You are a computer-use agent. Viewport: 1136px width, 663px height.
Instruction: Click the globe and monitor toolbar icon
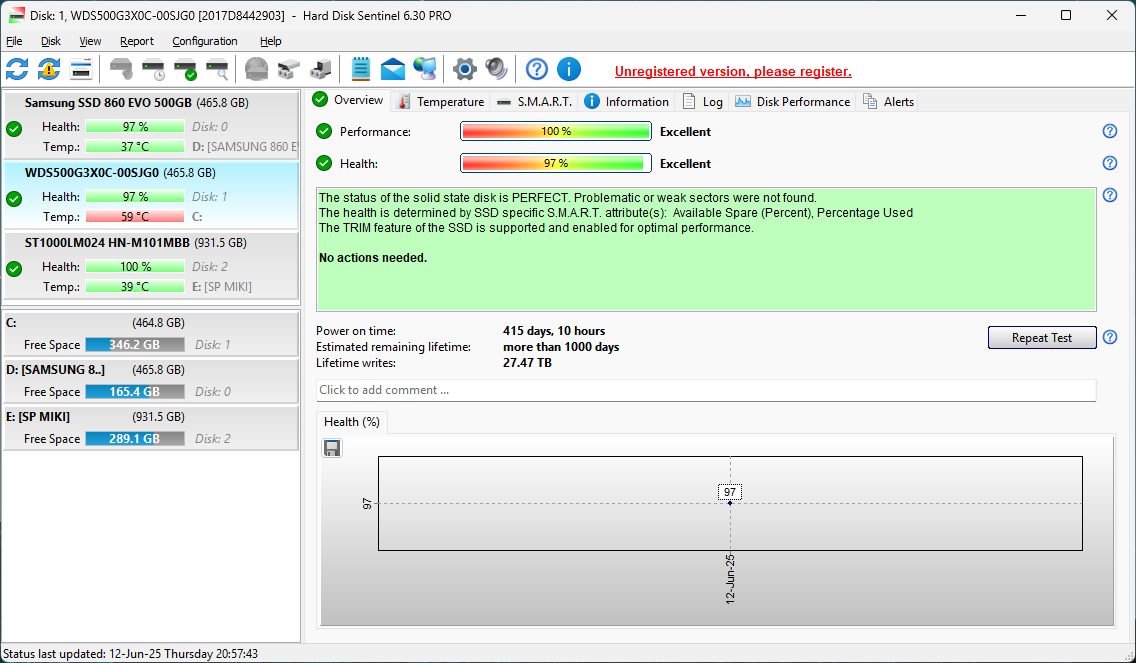point(425,70)
